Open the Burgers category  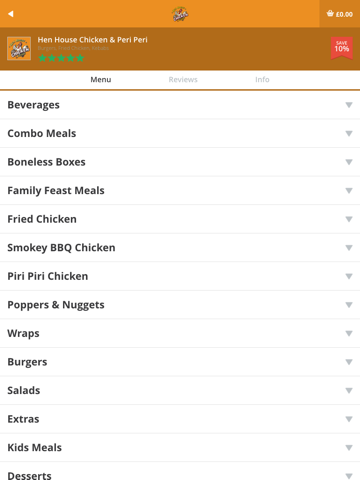point(180,362)
